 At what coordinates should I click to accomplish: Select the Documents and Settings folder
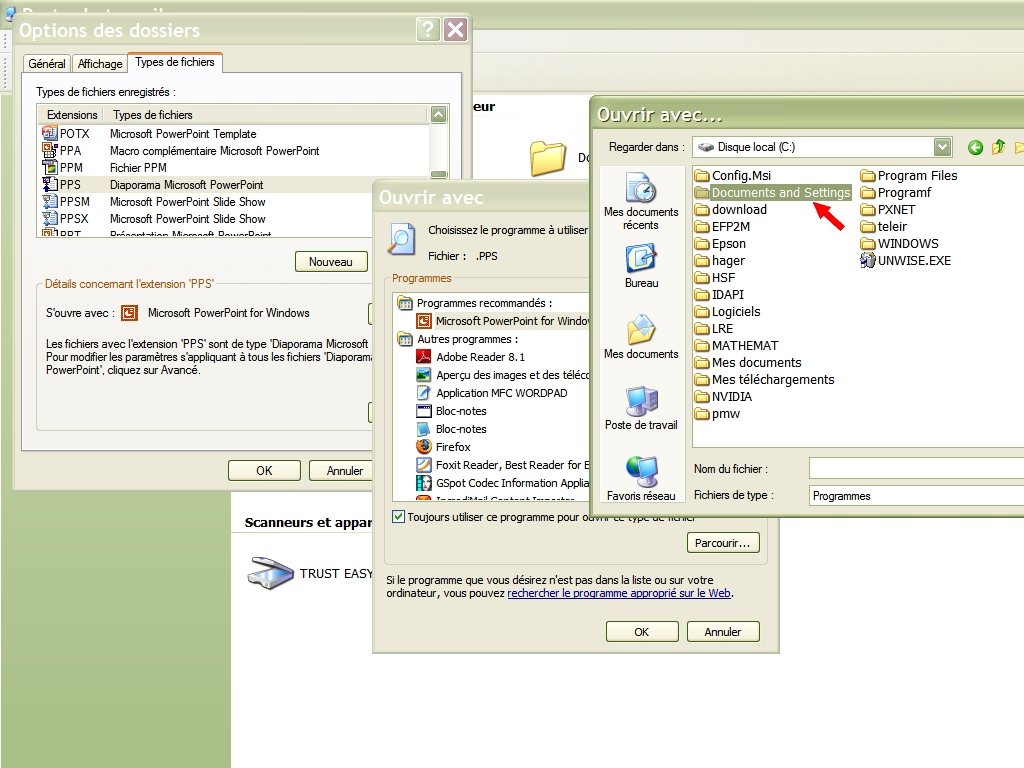780,193
